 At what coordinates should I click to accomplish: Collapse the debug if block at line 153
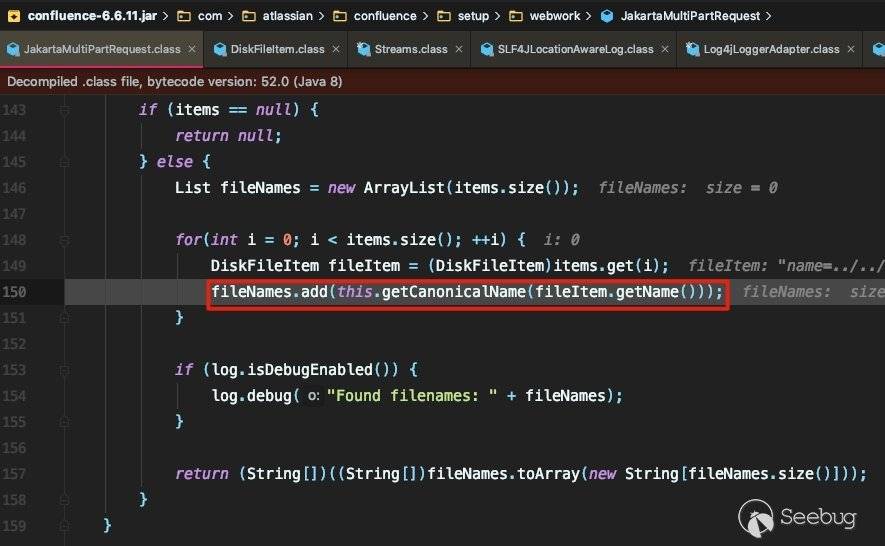[x=64, y=370]
